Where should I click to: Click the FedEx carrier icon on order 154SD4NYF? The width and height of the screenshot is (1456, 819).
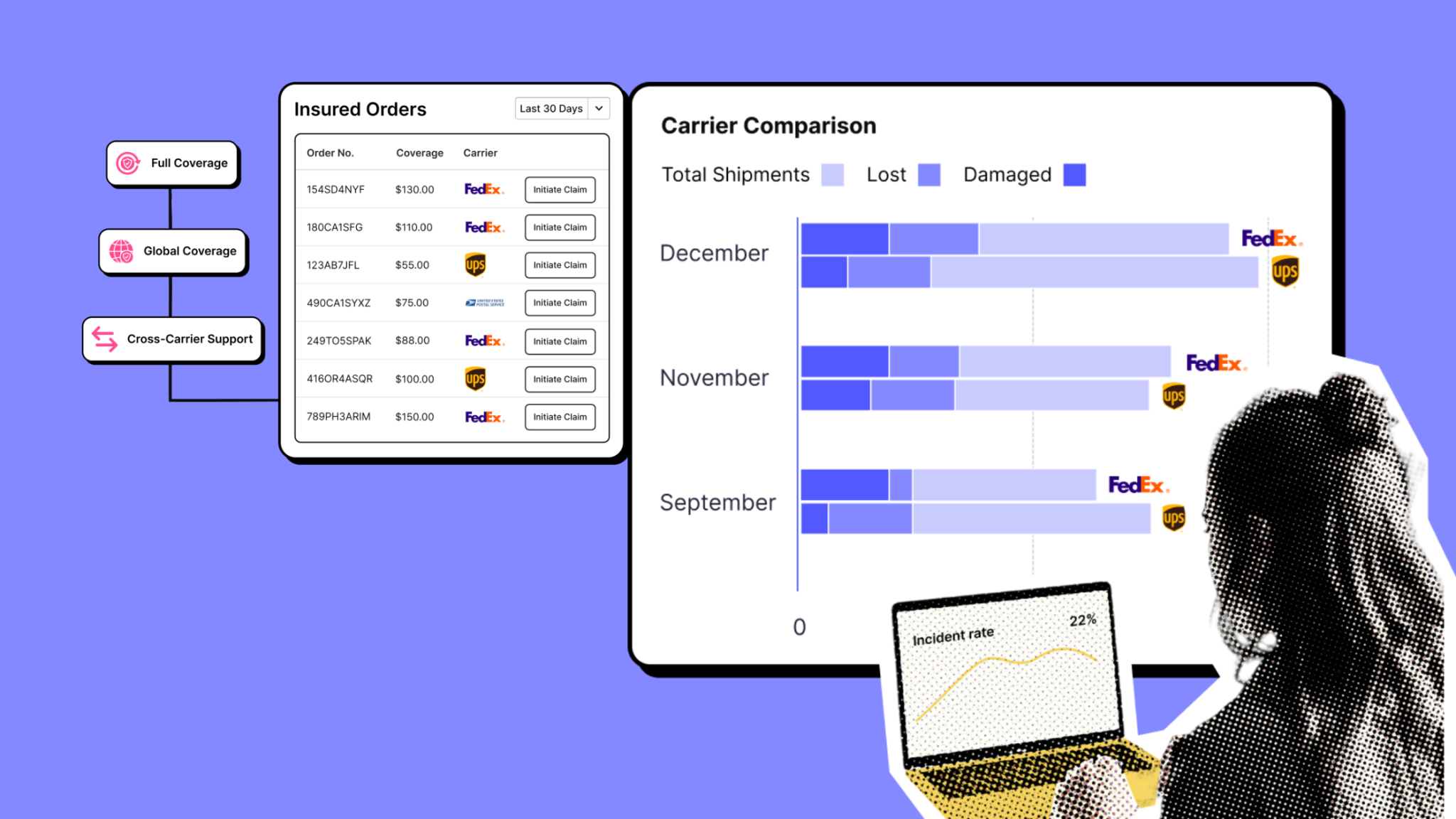485,189
